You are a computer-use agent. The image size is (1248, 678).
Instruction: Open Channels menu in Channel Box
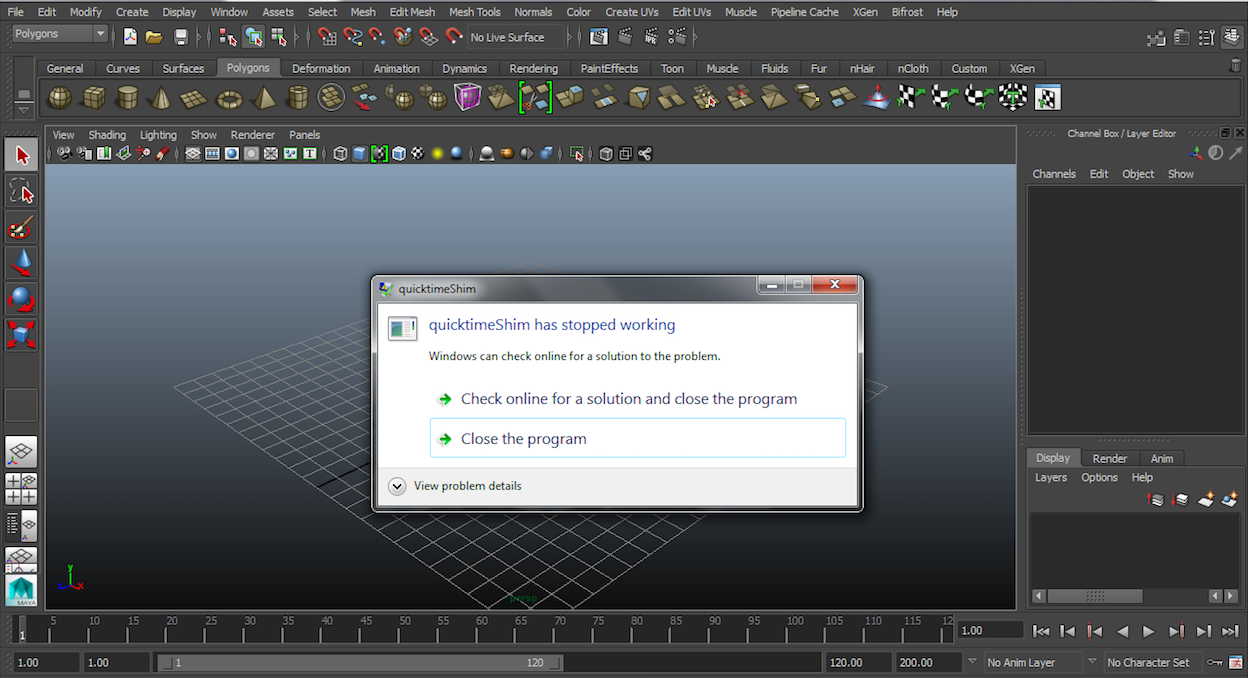pos(1054,174)
